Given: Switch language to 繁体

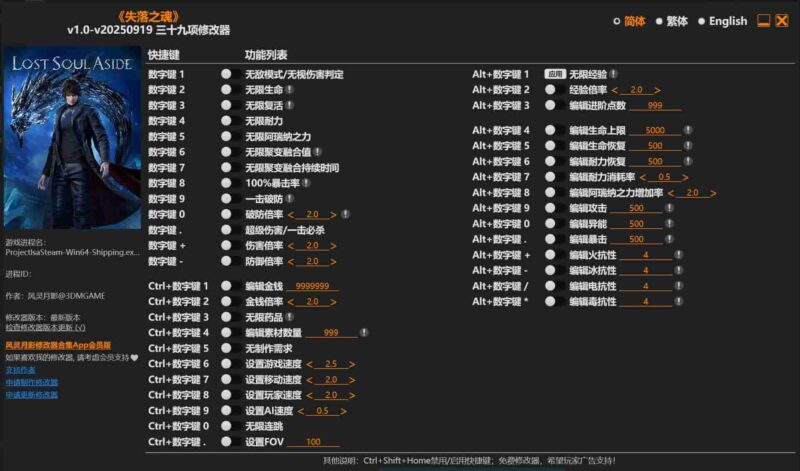Looking at the screenshot, I should coord(671,21).
